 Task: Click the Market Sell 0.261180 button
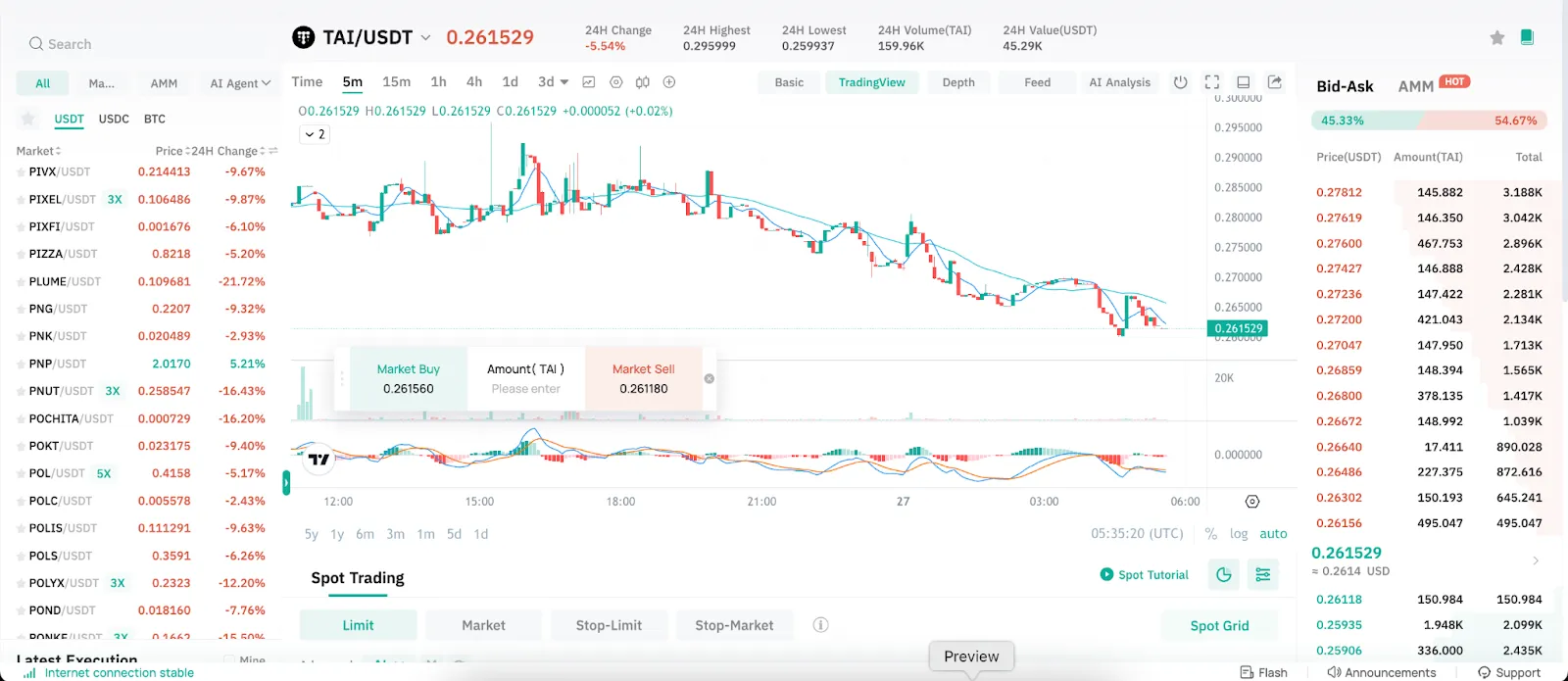click(644, 378)
